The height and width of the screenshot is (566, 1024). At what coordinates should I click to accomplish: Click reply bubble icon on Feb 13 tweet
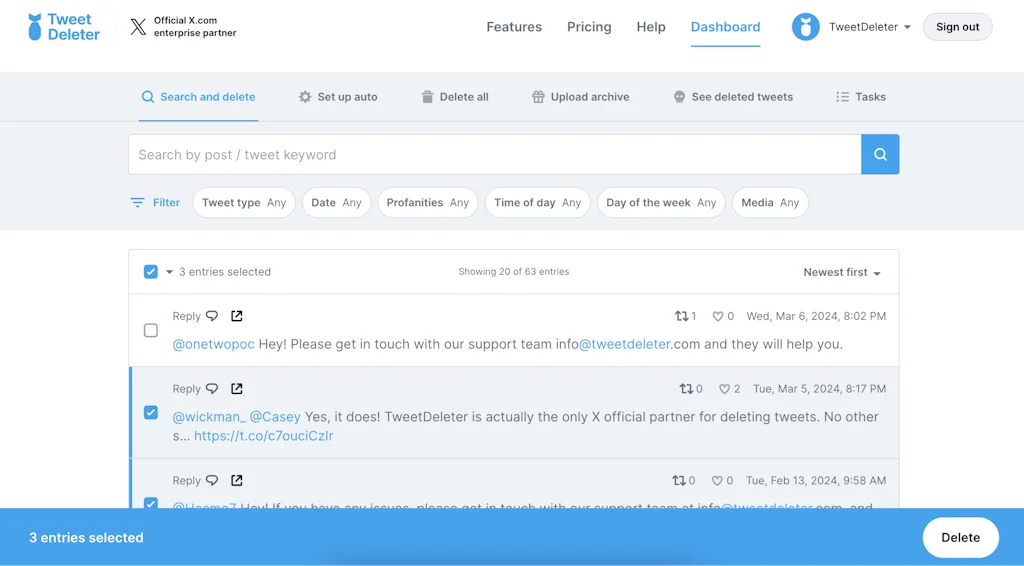pyautogui.click(x=212, y=480)
